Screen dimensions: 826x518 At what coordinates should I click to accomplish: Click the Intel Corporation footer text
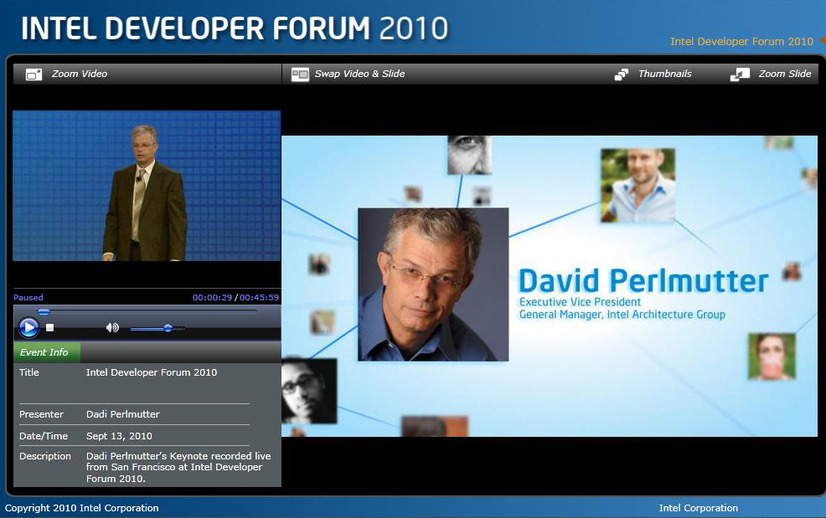[699, 508]
